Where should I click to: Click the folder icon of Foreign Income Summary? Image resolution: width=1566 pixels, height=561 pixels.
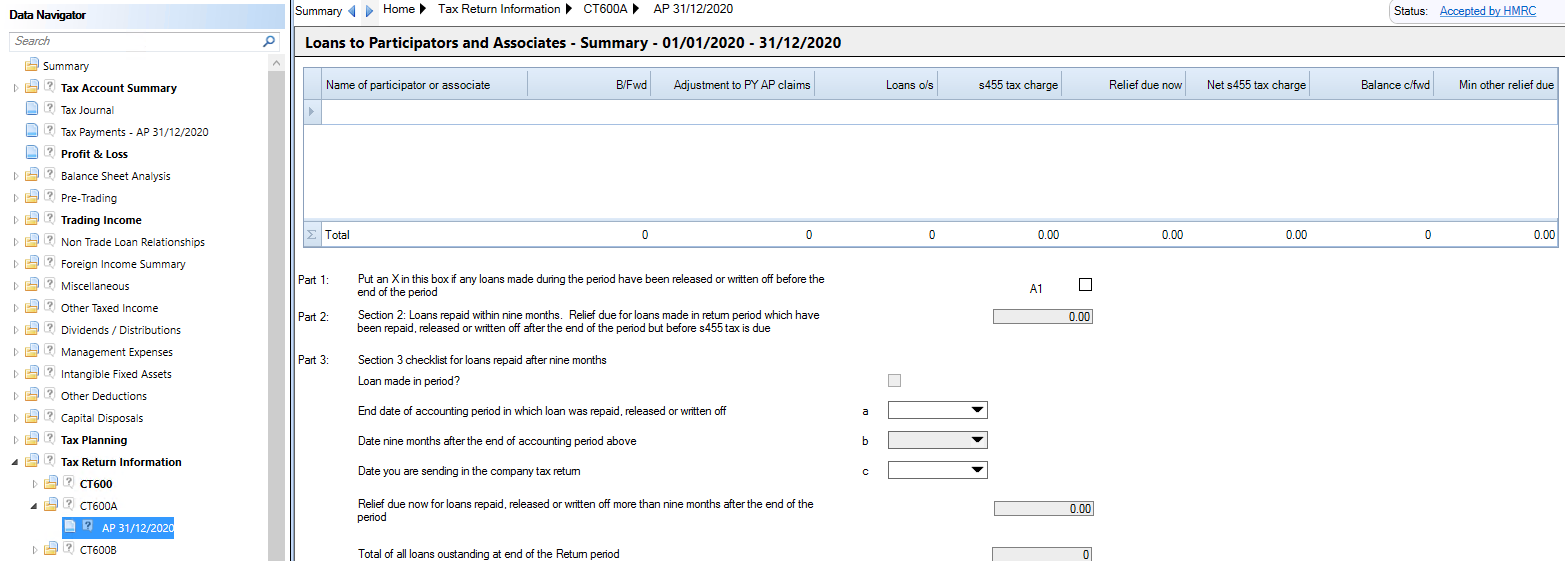coord(32,264)
